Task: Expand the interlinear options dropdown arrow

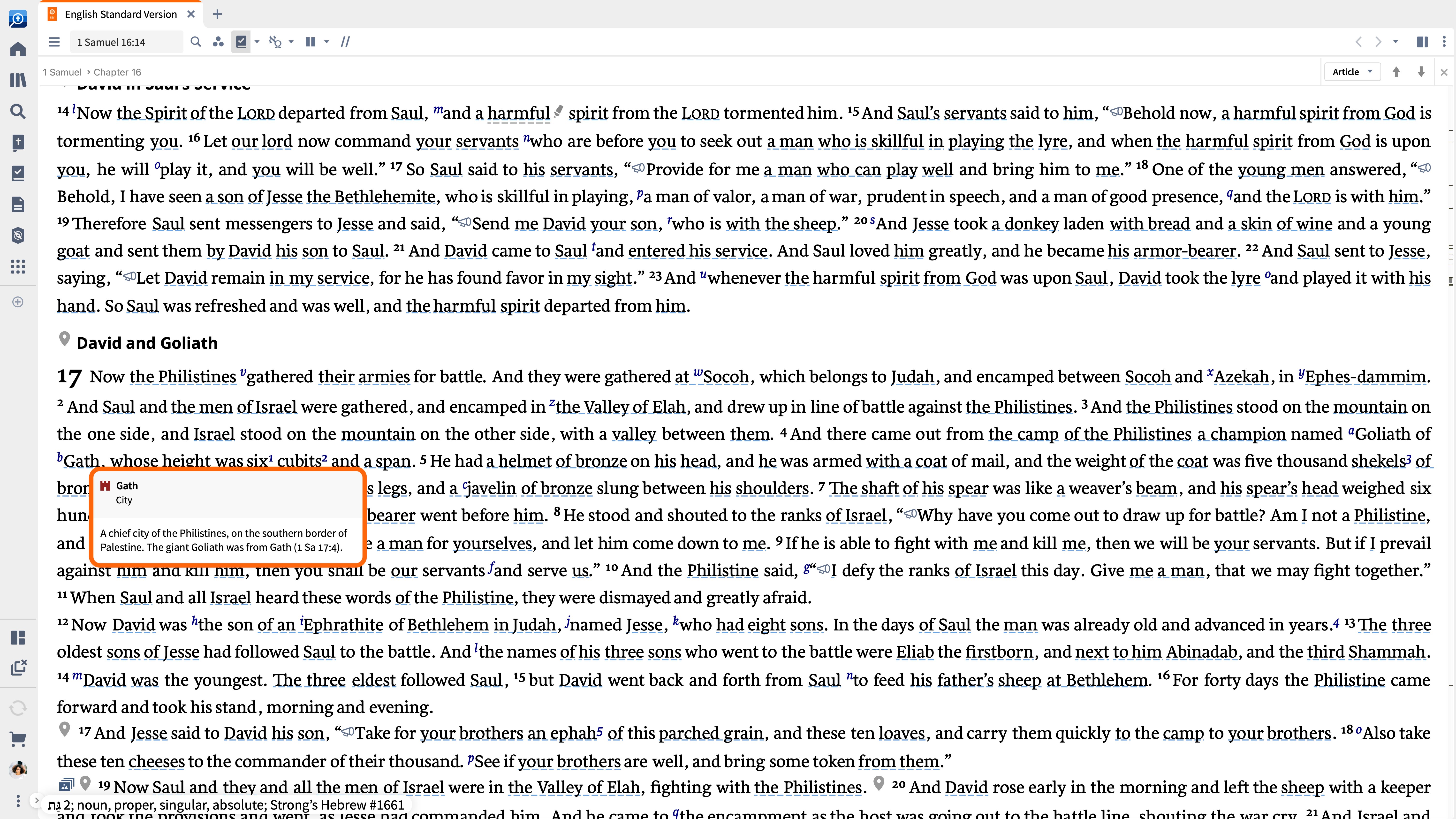Action: 292,42
